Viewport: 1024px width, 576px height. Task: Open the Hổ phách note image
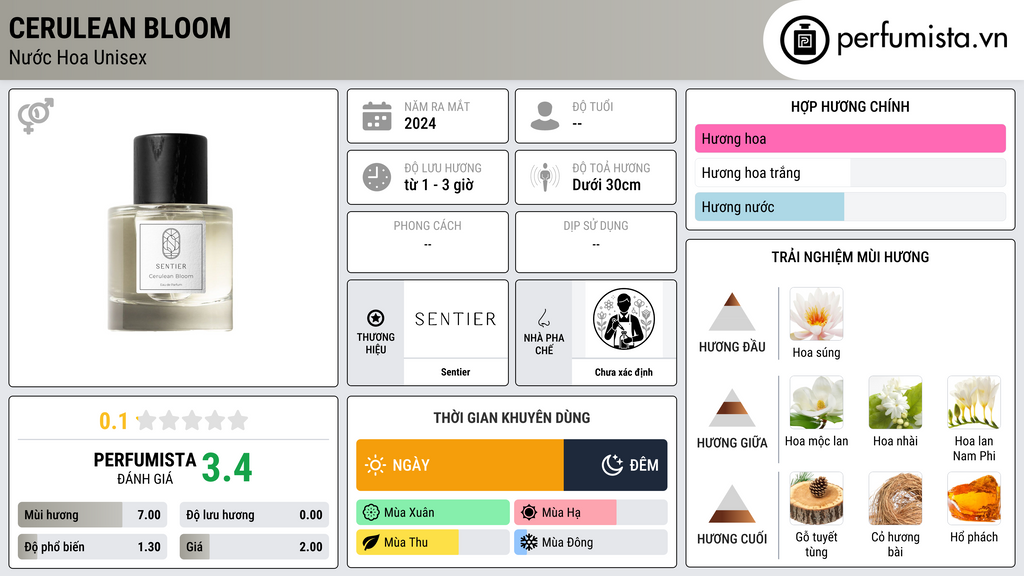point(974,499)
